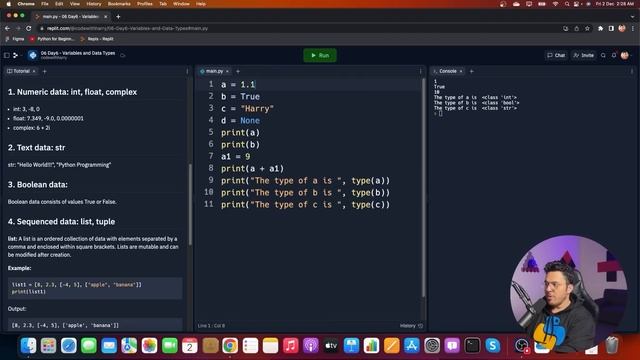
Task: Open Finder from the dock
Action: (x=29, y=346)
